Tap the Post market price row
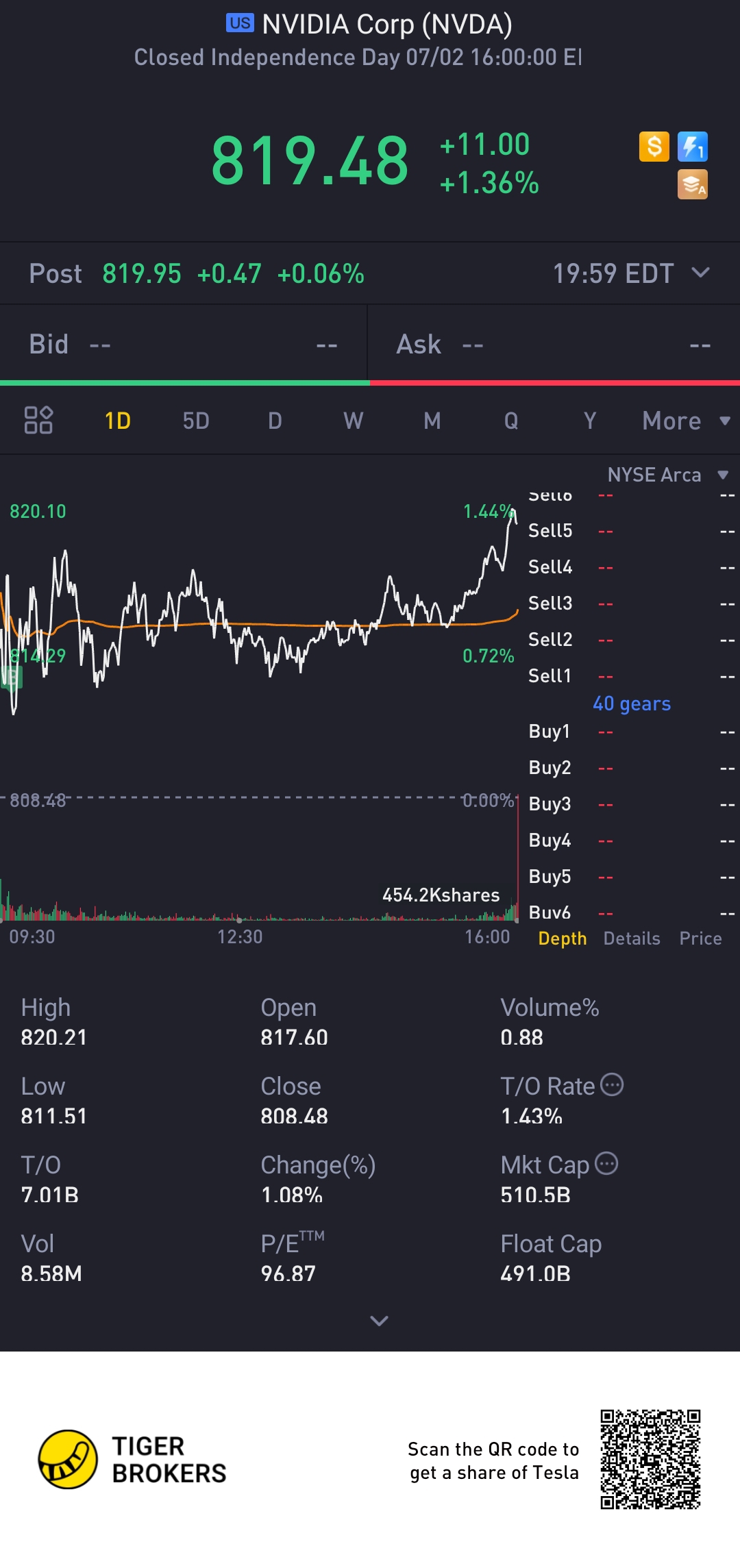This screenshot has width=740, height=1568. (x=370, y=273)
